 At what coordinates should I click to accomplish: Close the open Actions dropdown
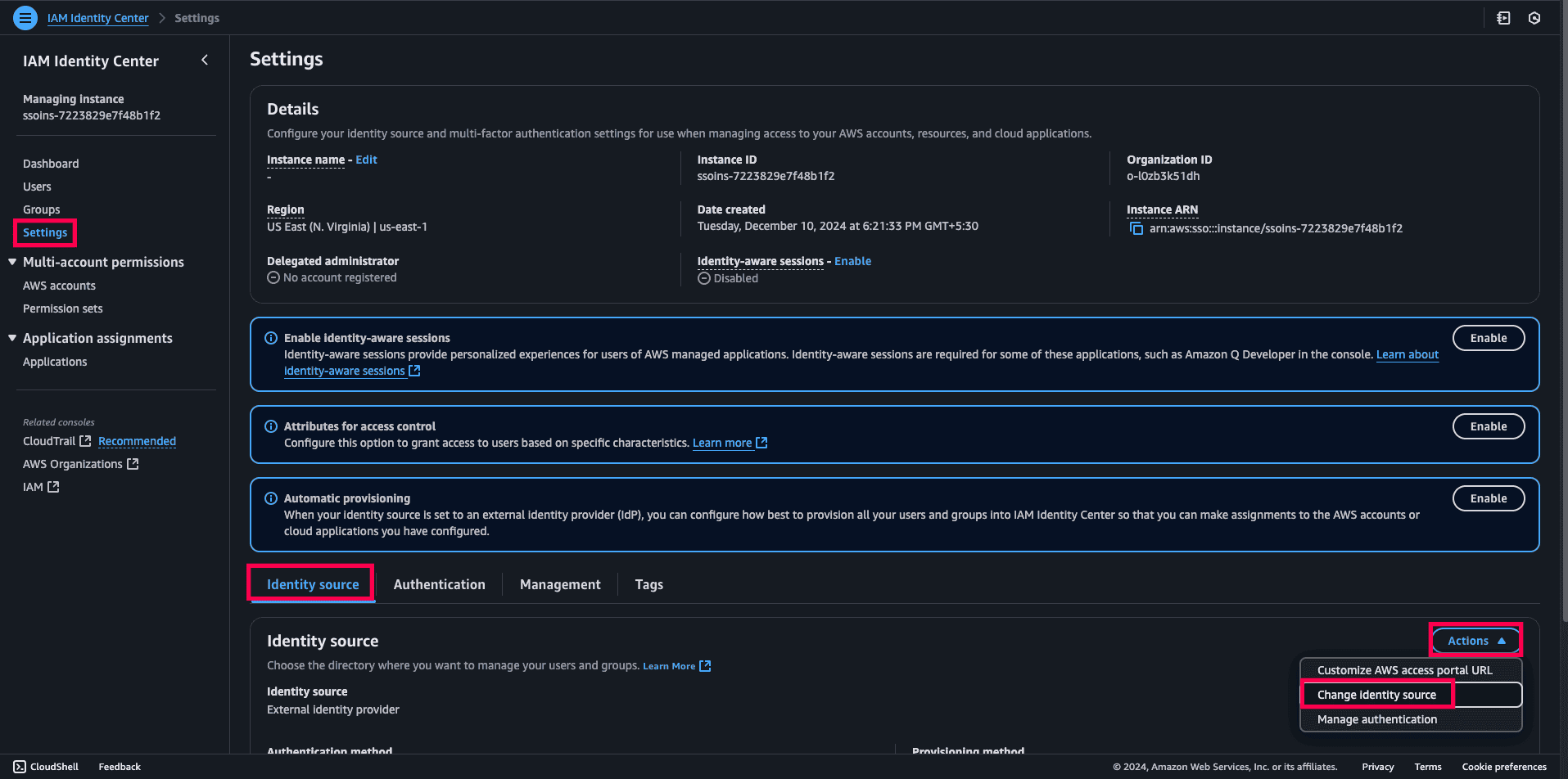[x=1474, y=641]
